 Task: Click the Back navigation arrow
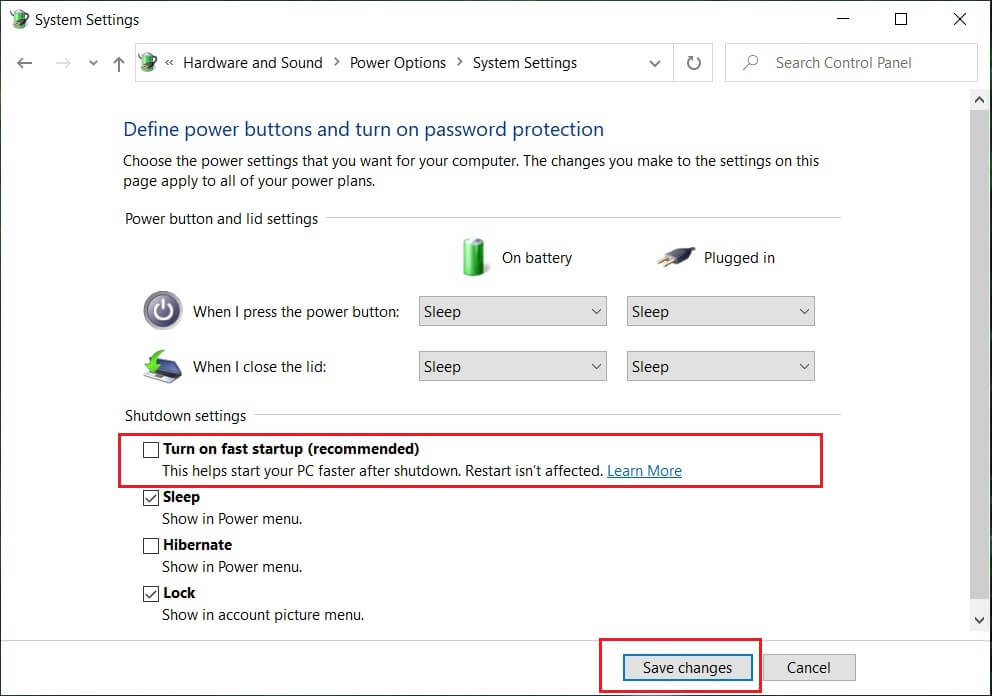pyautogui.click(x=25, y=63)
